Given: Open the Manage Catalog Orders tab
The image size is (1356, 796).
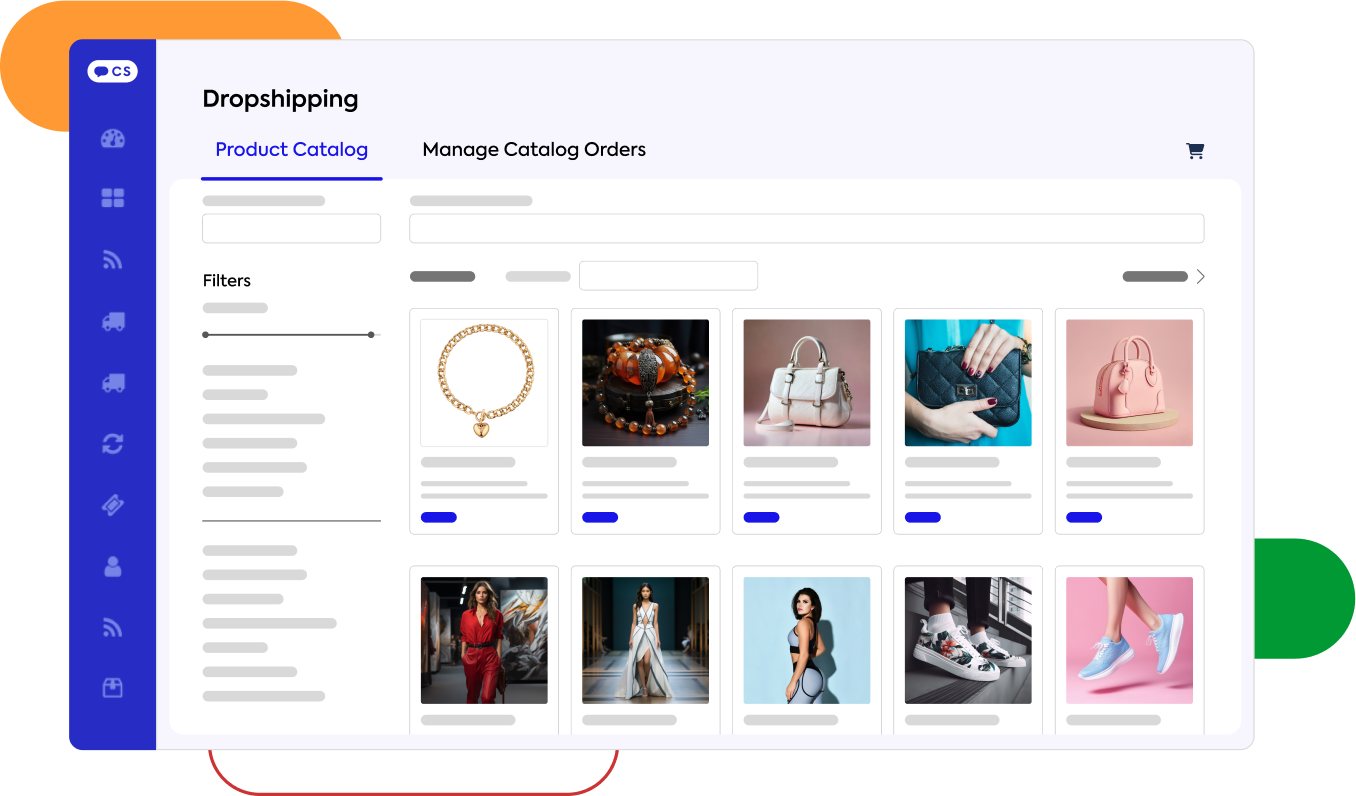Looking at the screenshot, I should (534, 150).
